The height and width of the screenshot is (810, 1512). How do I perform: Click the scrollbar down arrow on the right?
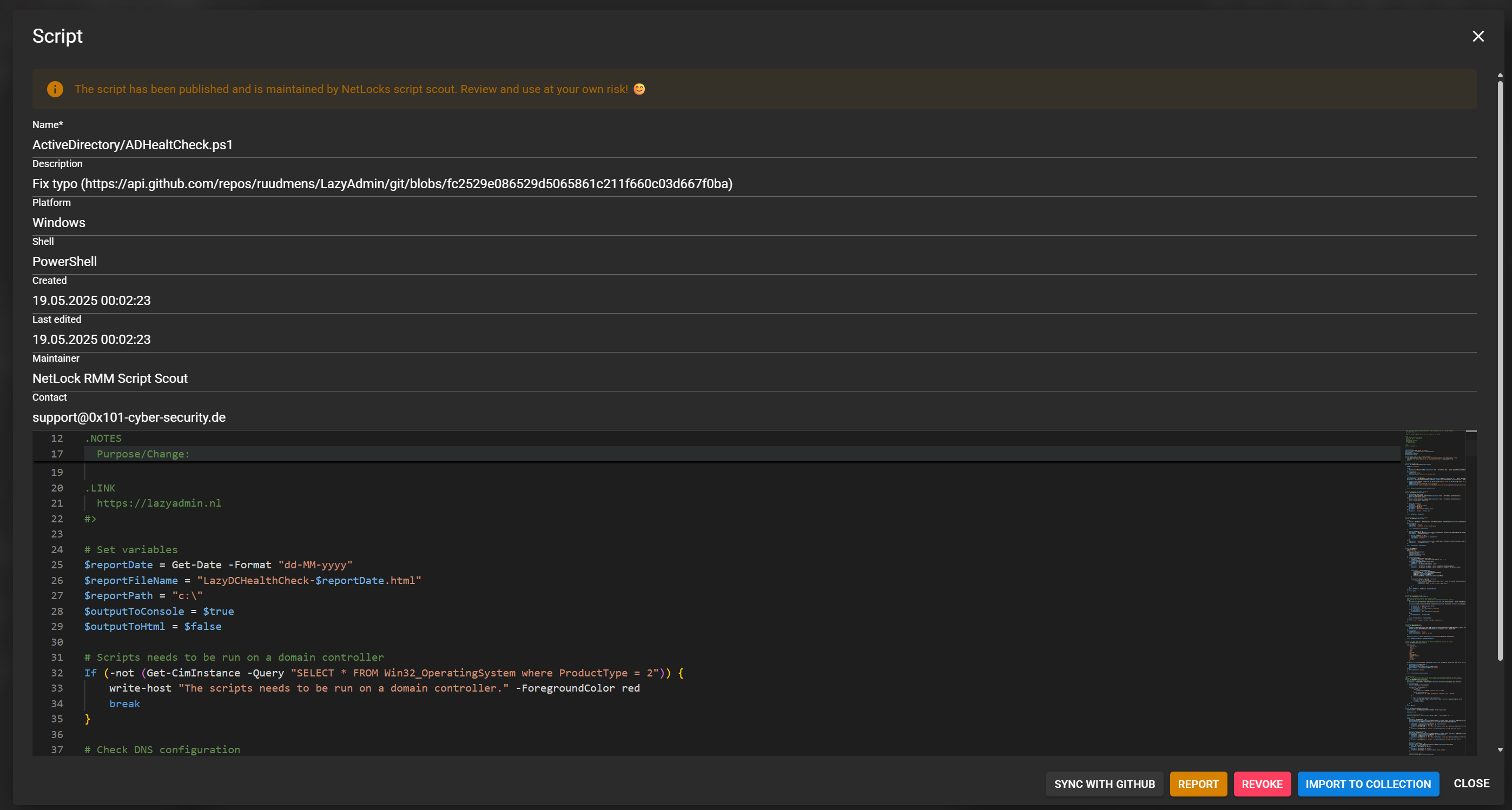[x=1501, y=749]
